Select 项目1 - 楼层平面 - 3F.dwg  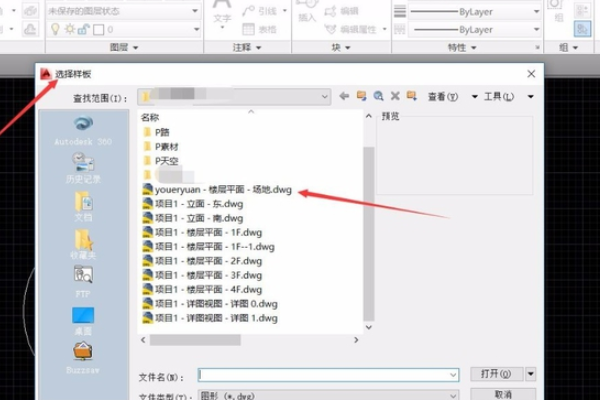[202, 275]
